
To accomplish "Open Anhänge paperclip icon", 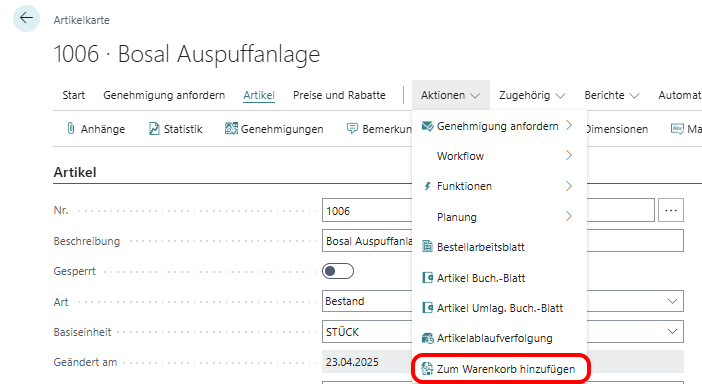I will click(71, 129).
